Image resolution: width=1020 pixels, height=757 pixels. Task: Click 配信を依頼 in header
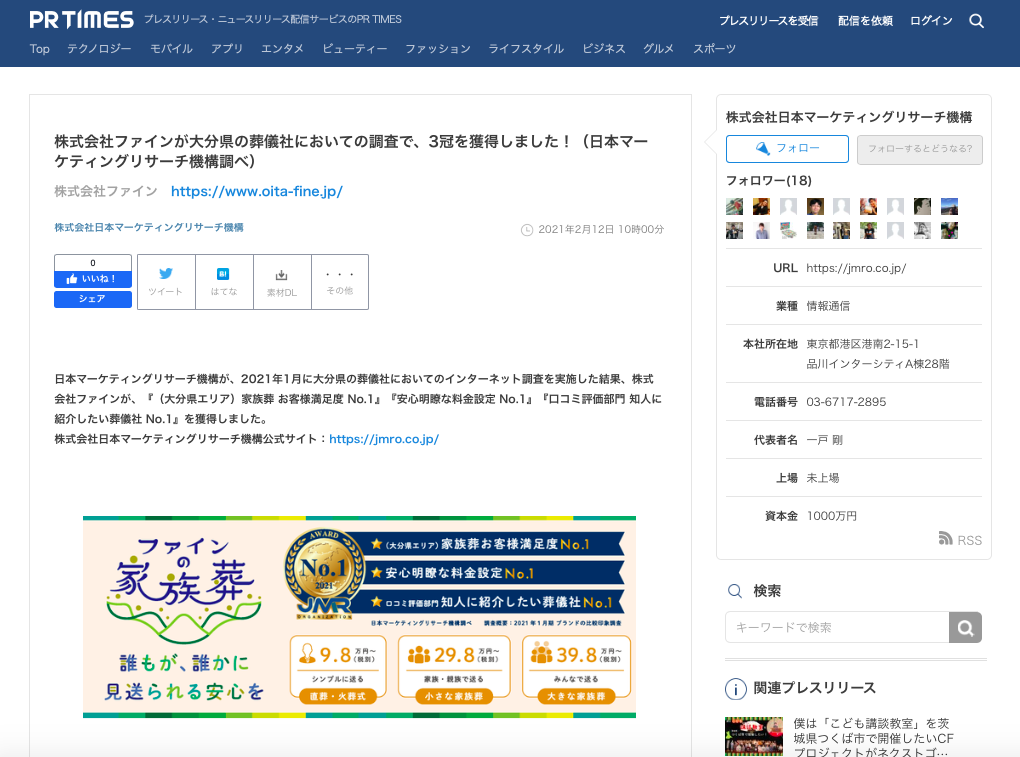(x=865, y=21)
